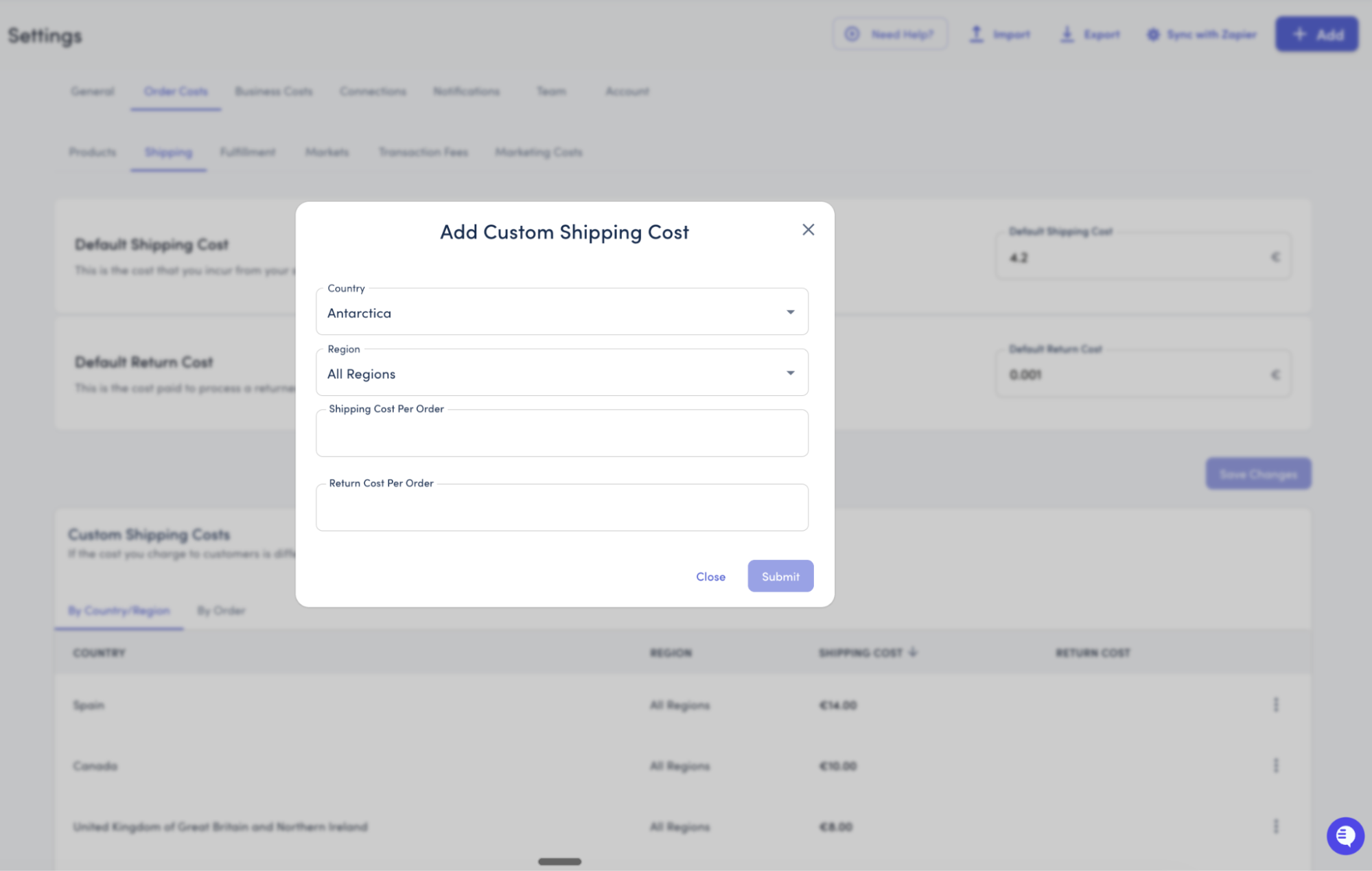Click the Shipping Cost Per Order field
Screen dimensions: 1372x871
pyautogui.click(x=561, y=434)
